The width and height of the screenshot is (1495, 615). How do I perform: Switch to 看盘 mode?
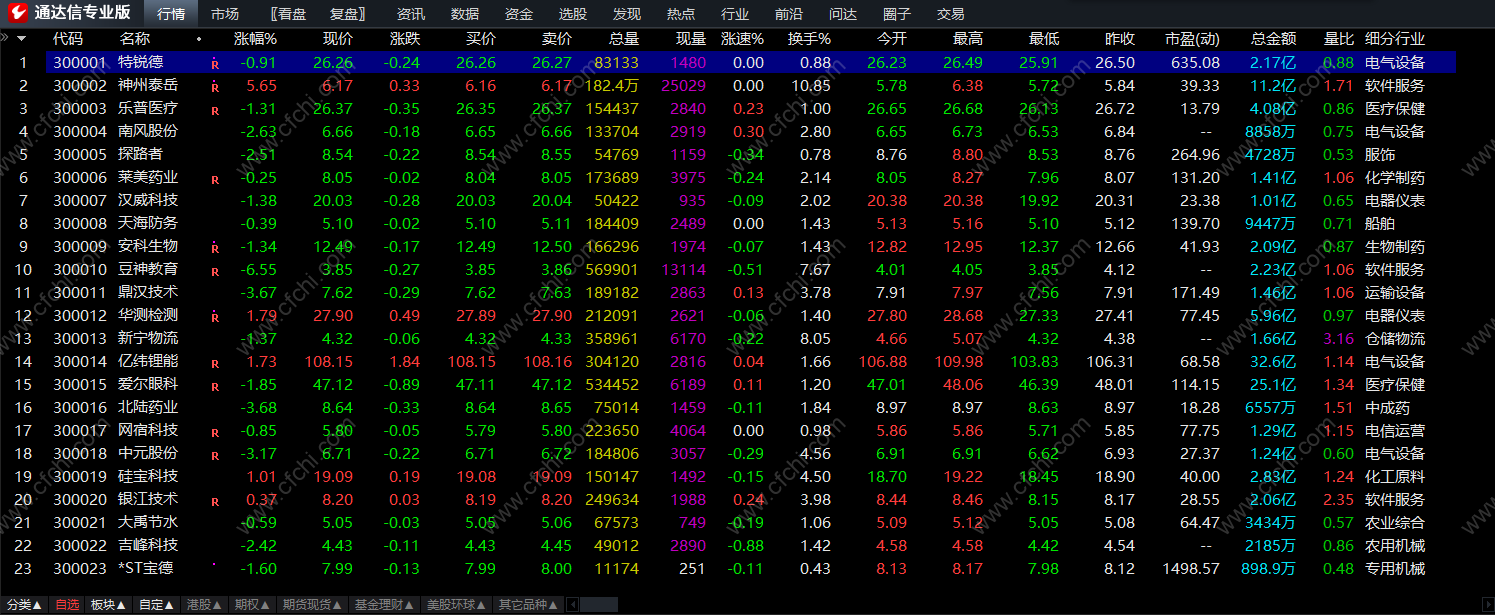[290, 14]
